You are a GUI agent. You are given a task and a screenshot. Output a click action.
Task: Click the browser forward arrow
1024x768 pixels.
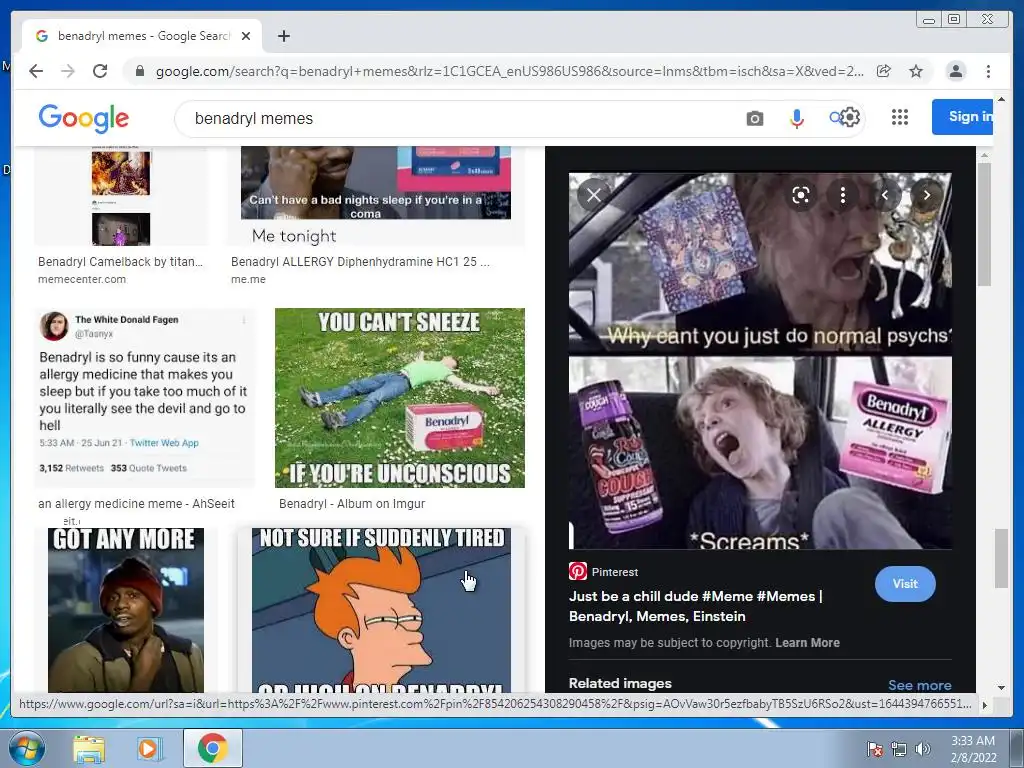click(x=67, y=71)
